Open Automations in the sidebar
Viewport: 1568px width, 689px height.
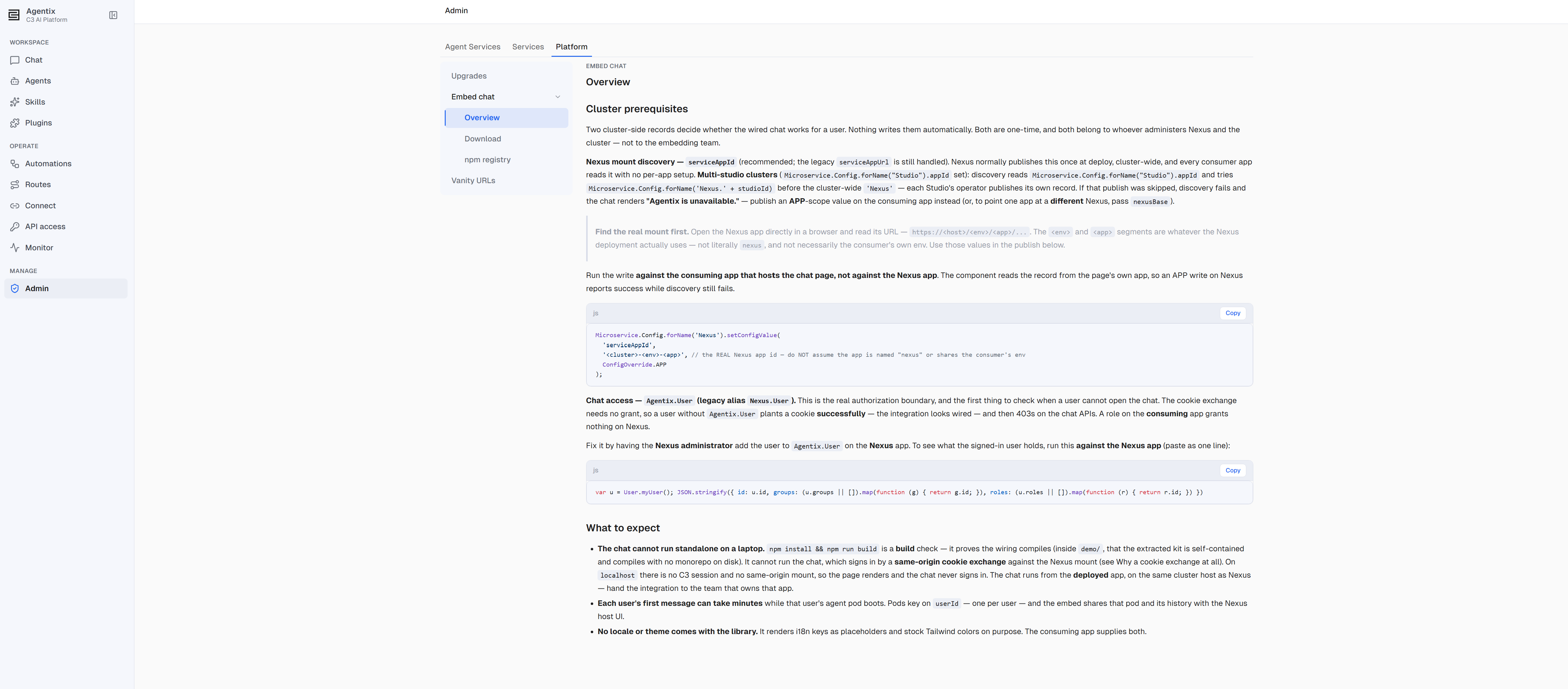pyautogui.click(x=66, y=164)
